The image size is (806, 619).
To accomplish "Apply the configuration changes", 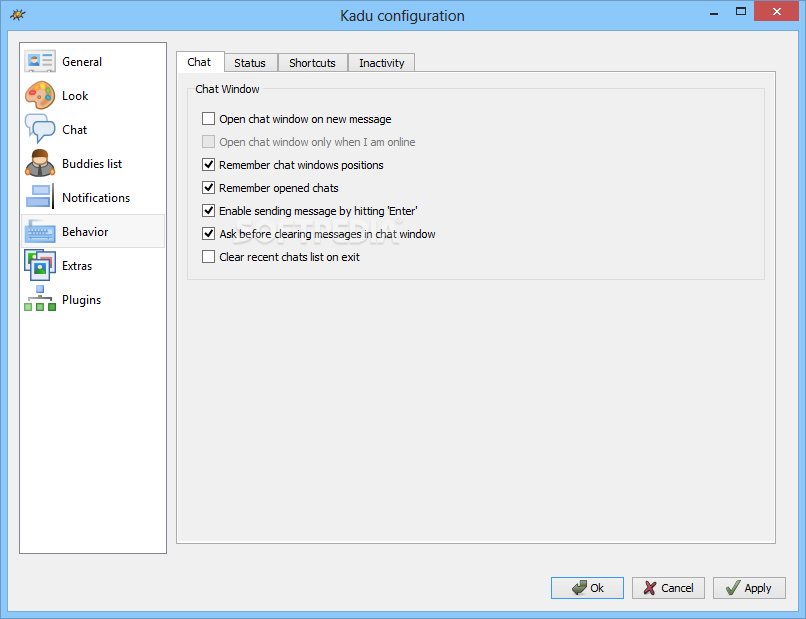I will (x=749, y=588).
